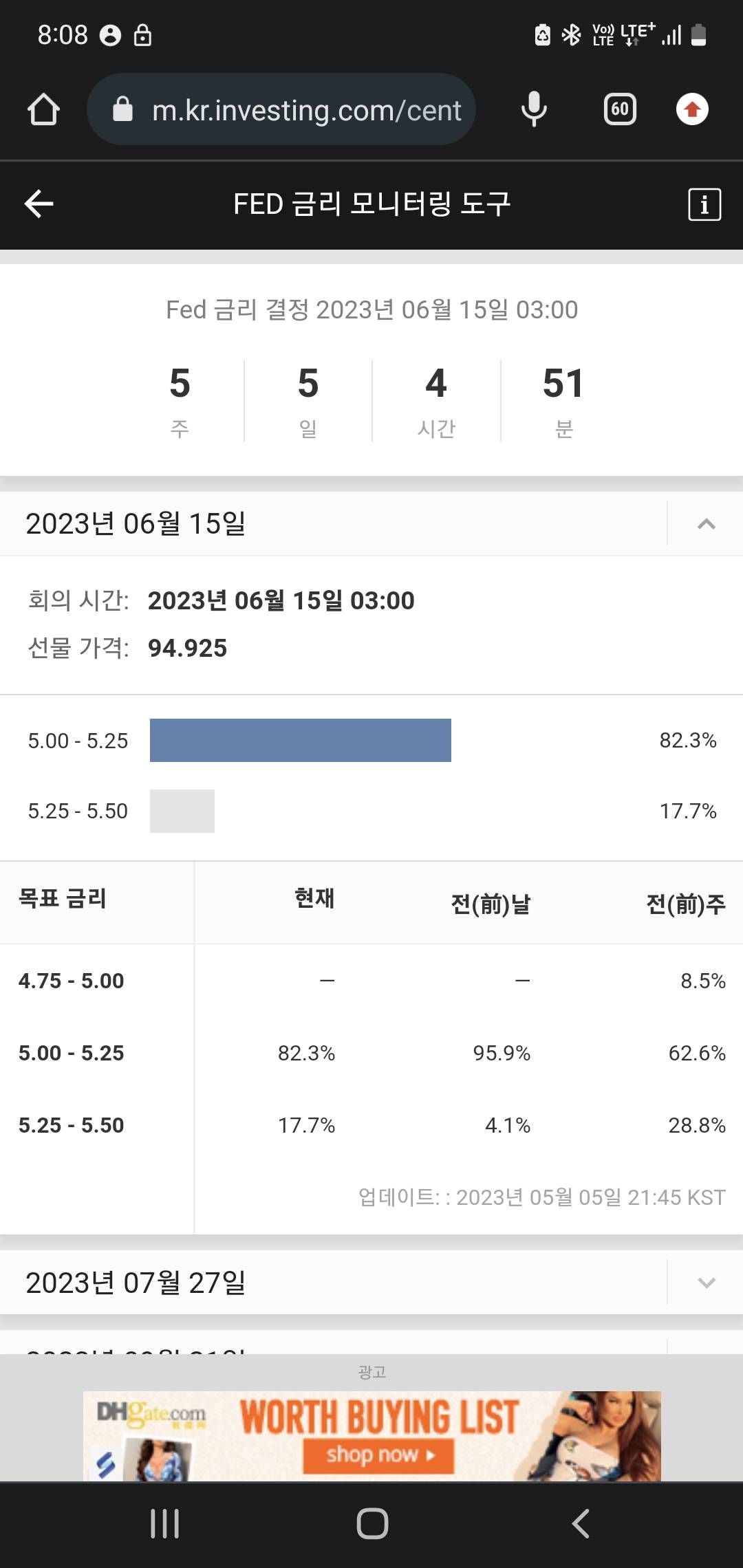Tap the shop now ad button
The image size is (743, 1568).
pyautogui.click(x=378, y=1455)
